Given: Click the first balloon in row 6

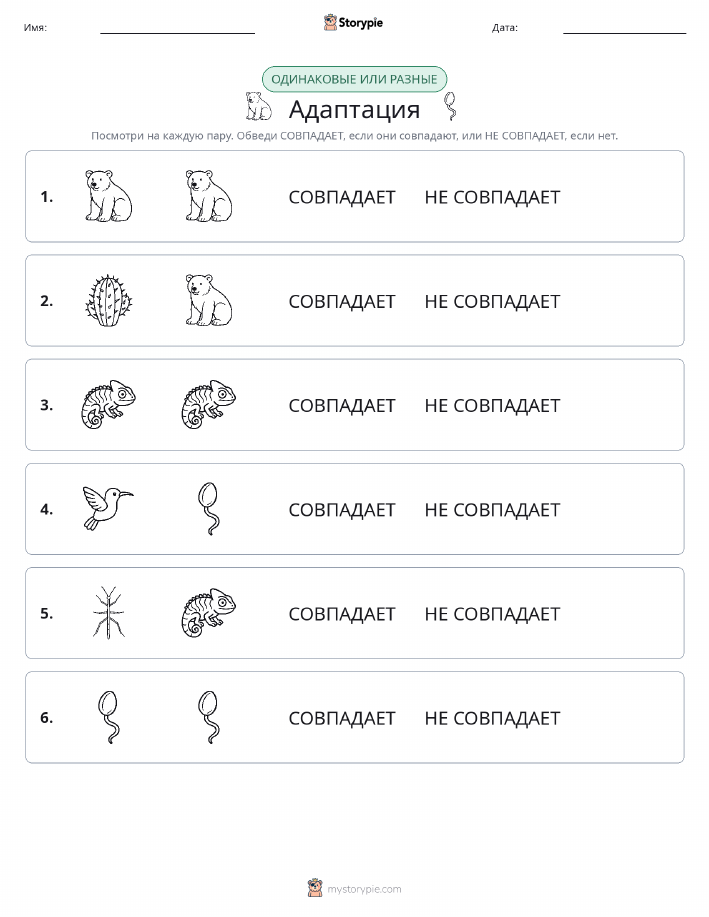Looking at the screenshot, I should tap(109, 717).
